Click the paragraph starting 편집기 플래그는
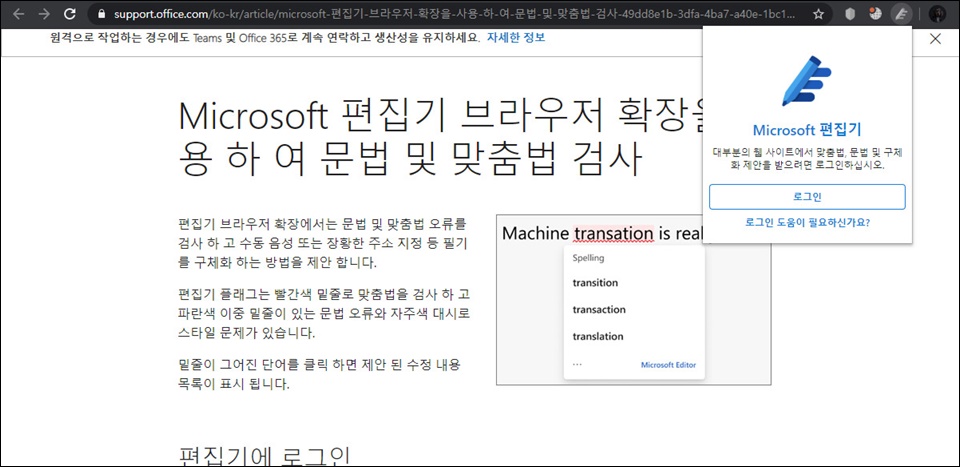 click(x=324, y=313)
